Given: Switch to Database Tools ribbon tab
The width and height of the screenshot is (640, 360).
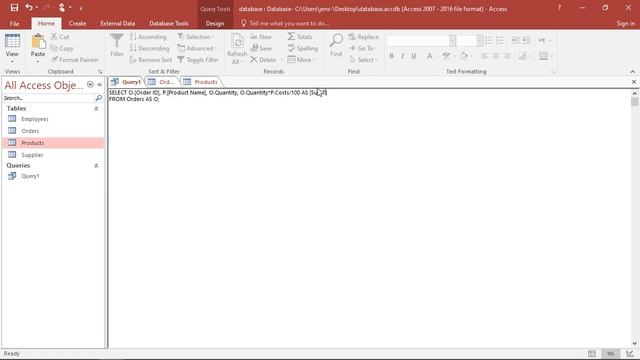Looking at the screenshot, I should click(x=169, y=23).
